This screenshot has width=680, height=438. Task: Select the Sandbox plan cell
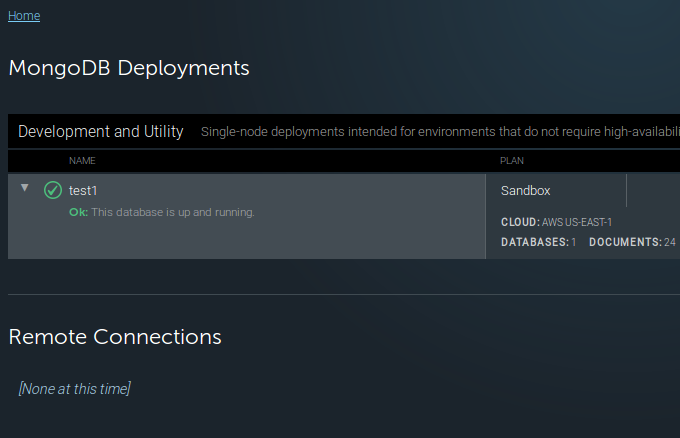[526, 191]
